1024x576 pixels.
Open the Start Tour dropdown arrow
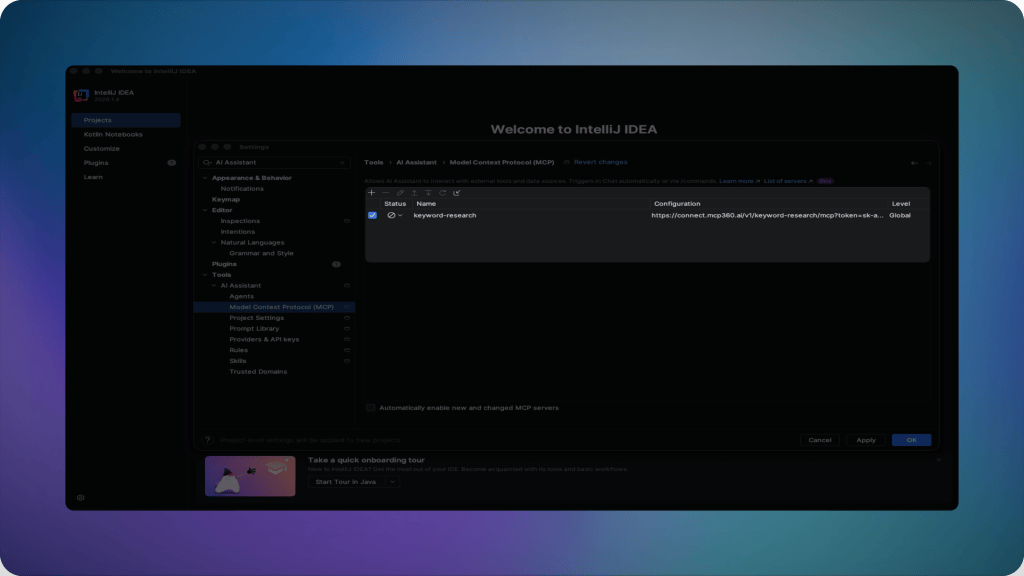392,482
